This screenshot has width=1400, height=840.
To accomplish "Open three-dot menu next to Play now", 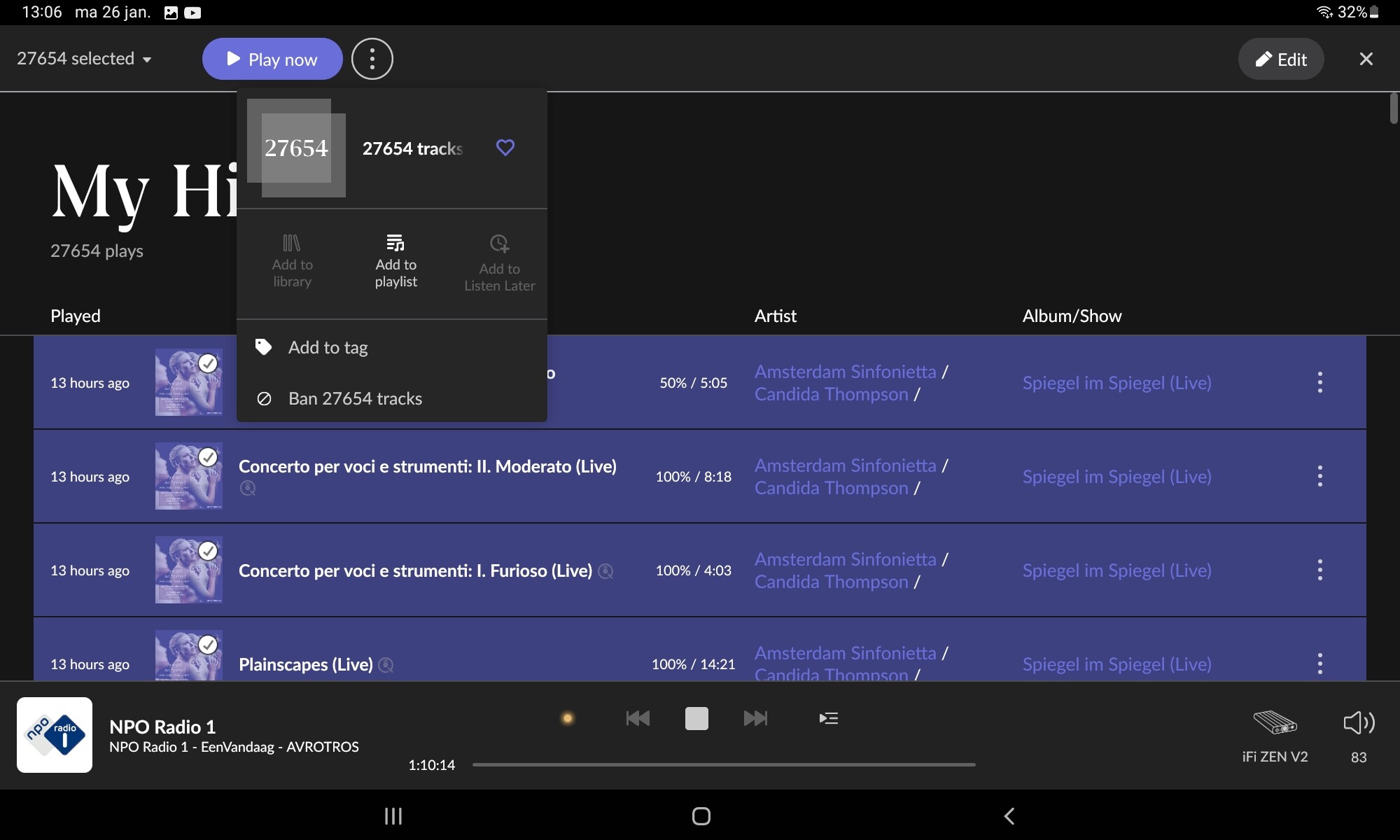I will click(372, 59).
